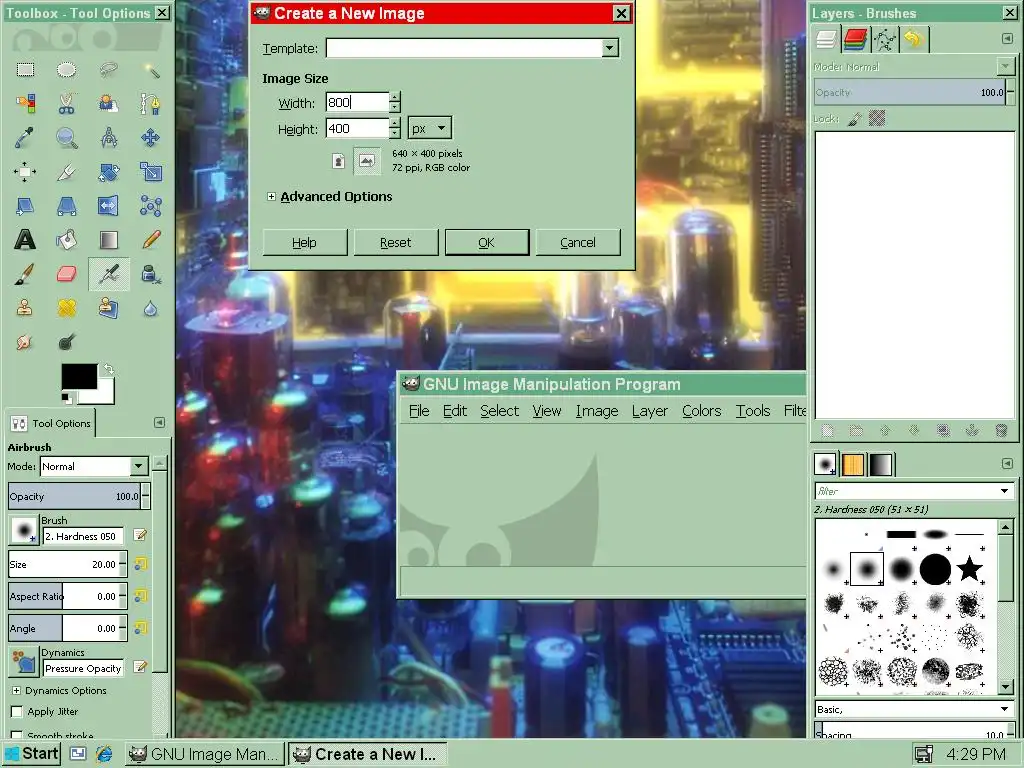Viewport: 1024px width, 768px height.
Task: Select the Ink tool
Action: 151,274
